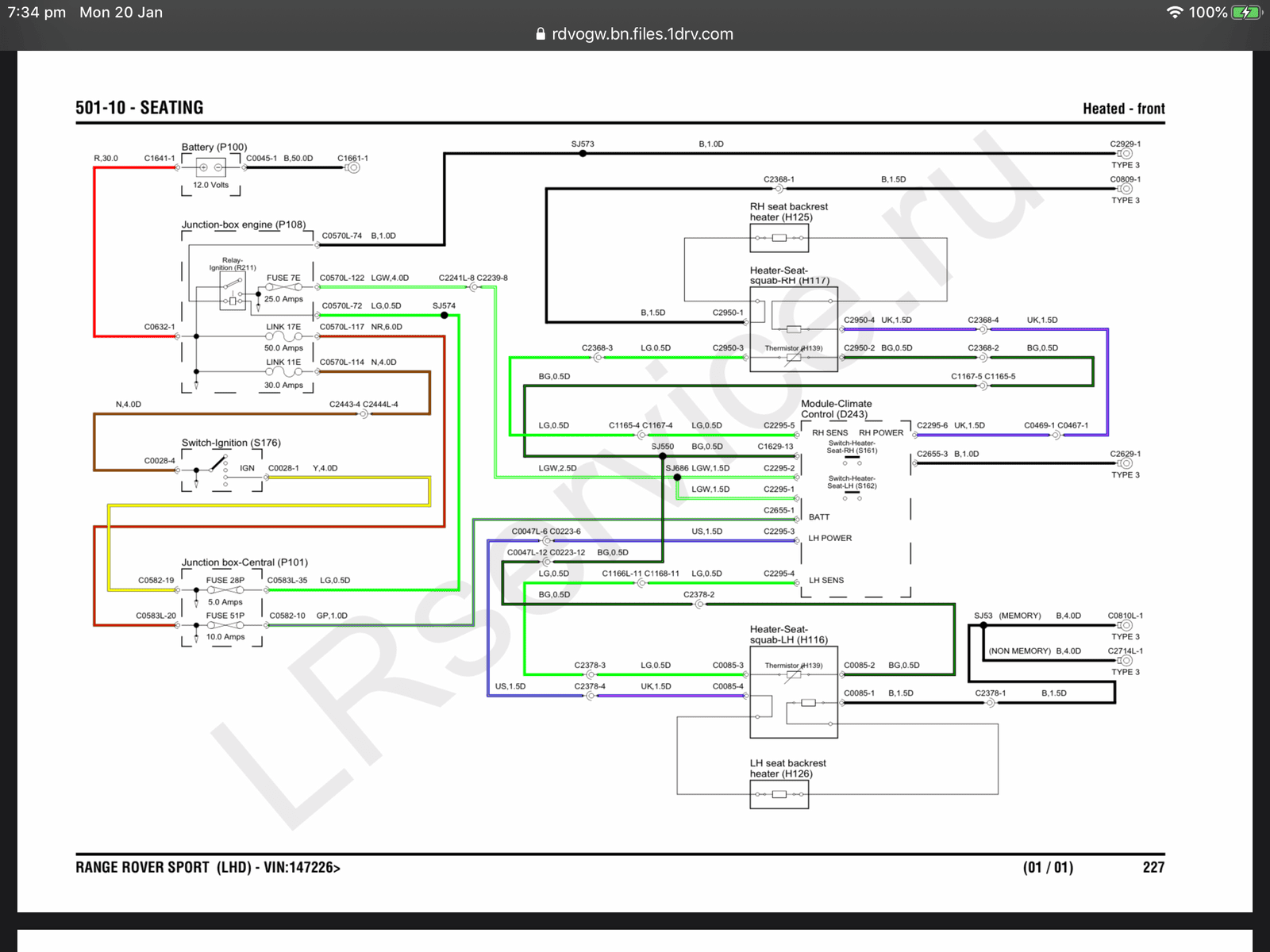
Task: Click the 'Junction-box engine (P108)' label
Action: (244, 225)
